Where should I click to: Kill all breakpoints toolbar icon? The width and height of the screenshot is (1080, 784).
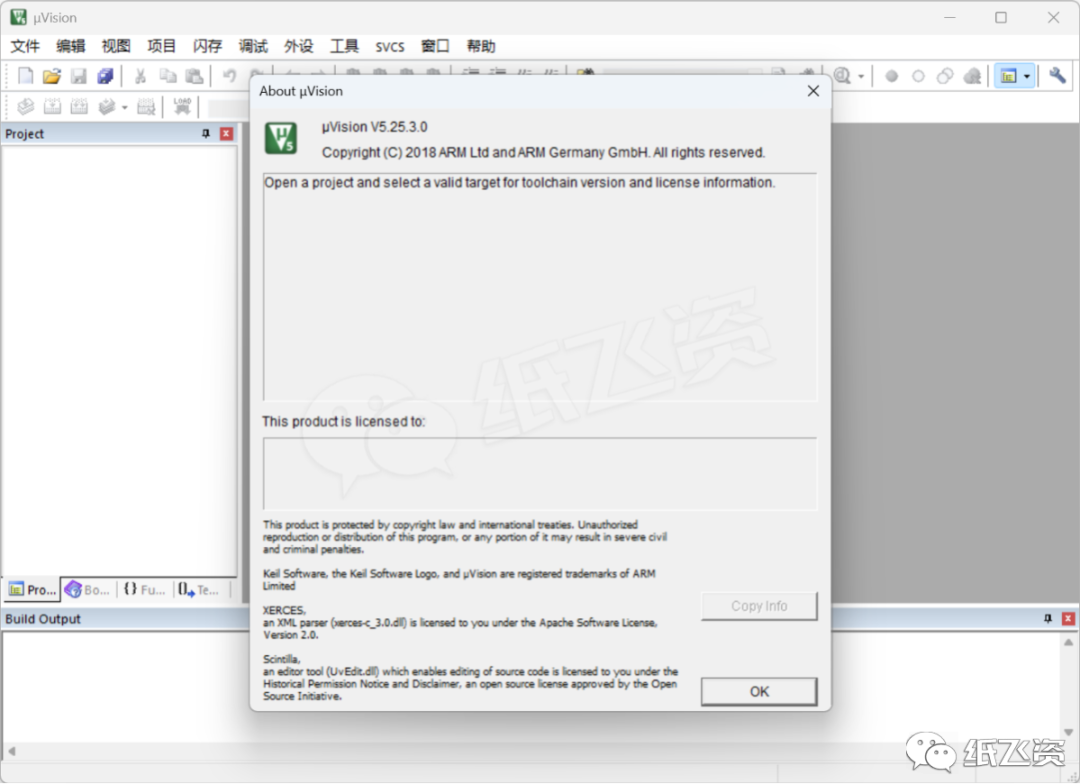pos(973,76)
